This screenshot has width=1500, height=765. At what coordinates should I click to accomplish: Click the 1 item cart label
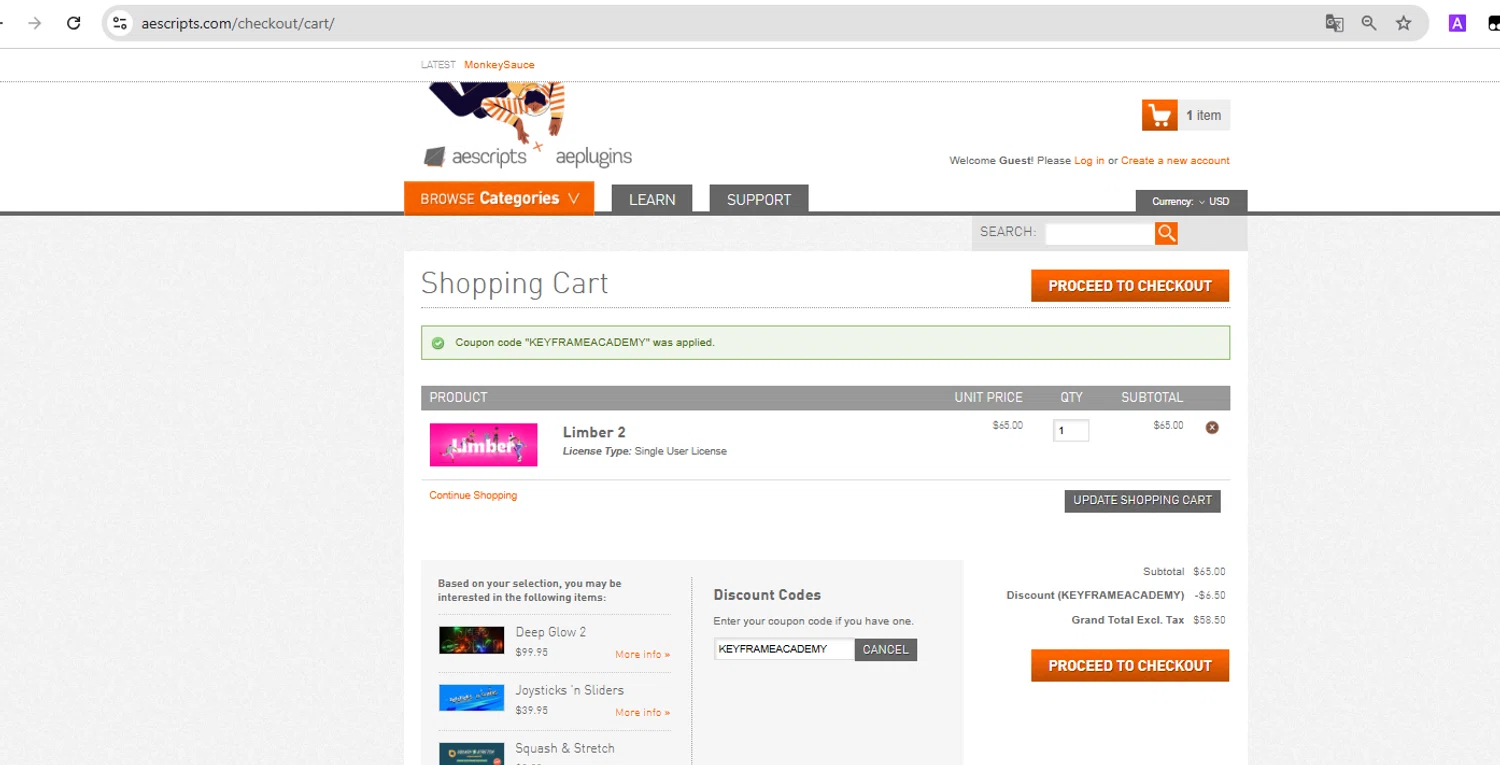pyautogui.click(x=1203, y=115)
